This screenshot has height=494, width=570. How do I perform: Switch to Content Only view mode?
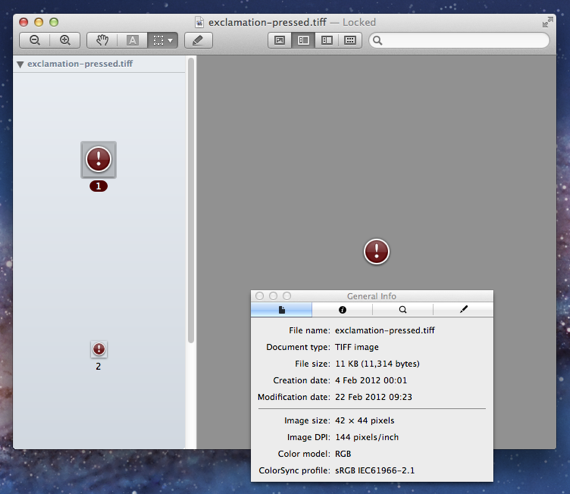pyautogui.click(x=280, y=40)
